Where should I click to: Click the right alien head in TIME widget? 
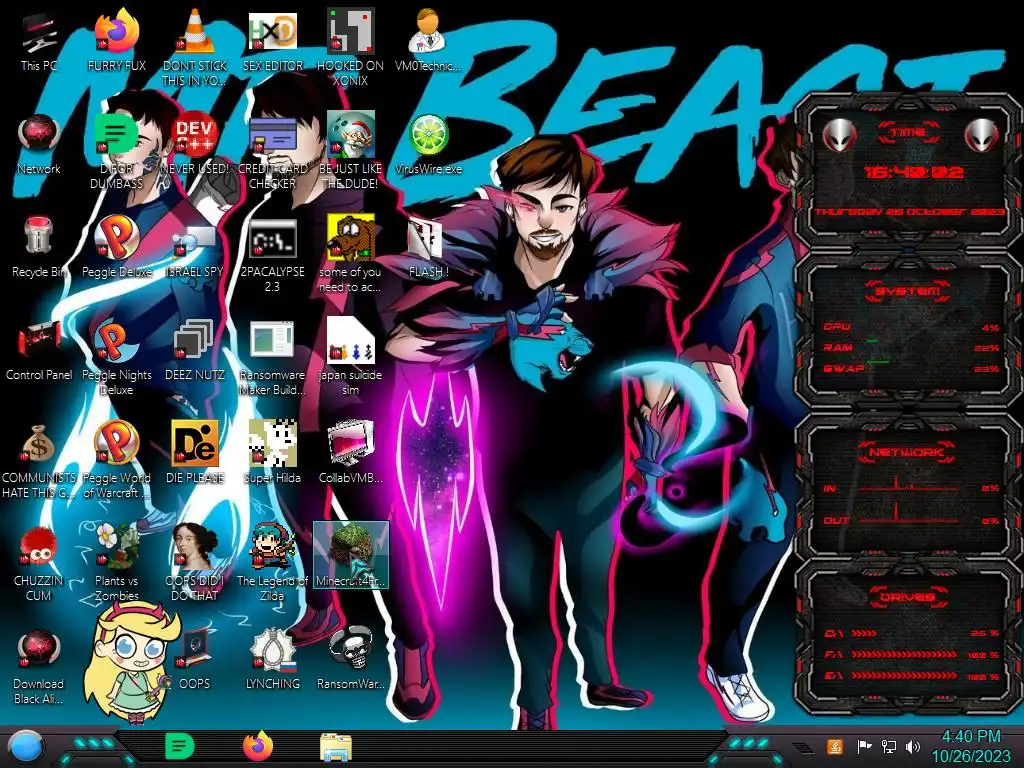(x=982, y=135)
